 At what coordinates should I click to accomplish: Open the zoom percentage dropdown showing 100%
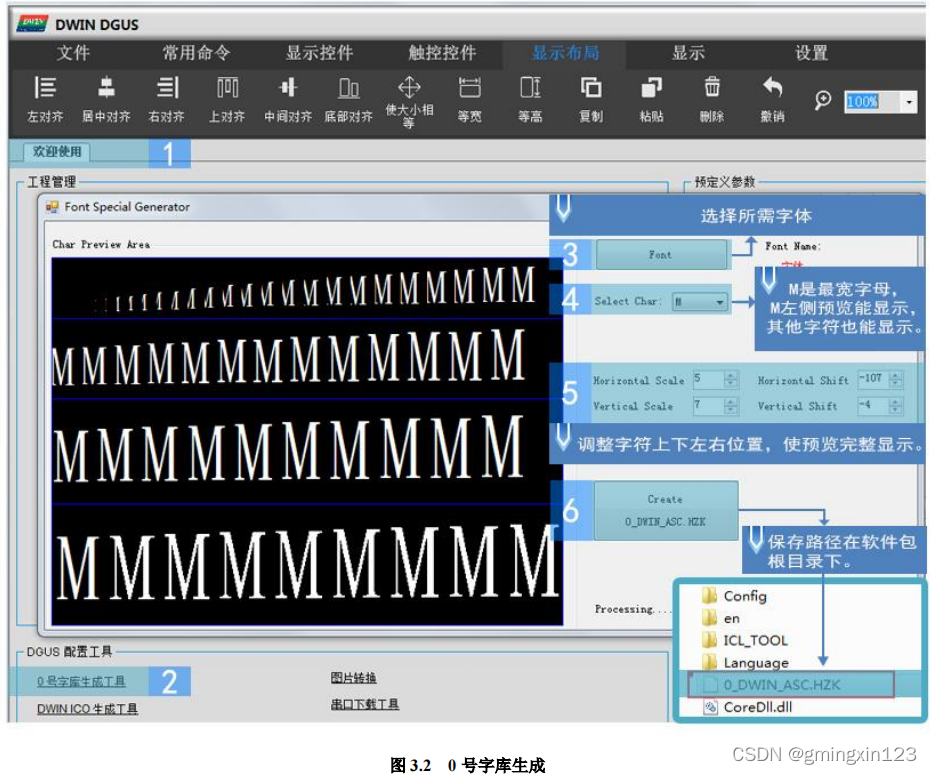[908, 101]
